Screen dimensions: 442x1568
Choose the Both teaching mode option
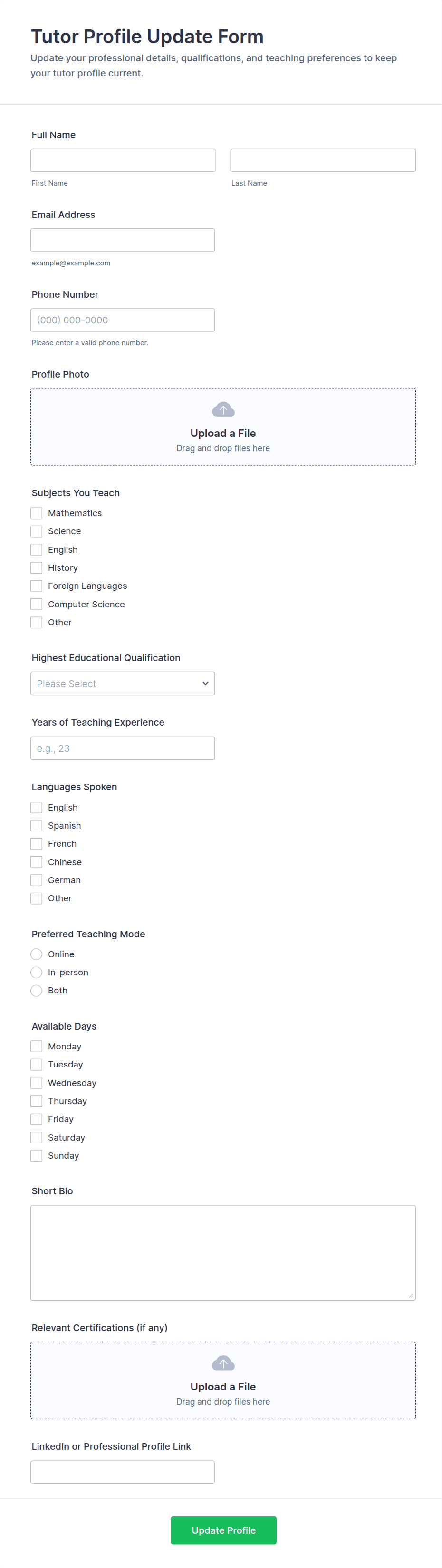(37, 991)
